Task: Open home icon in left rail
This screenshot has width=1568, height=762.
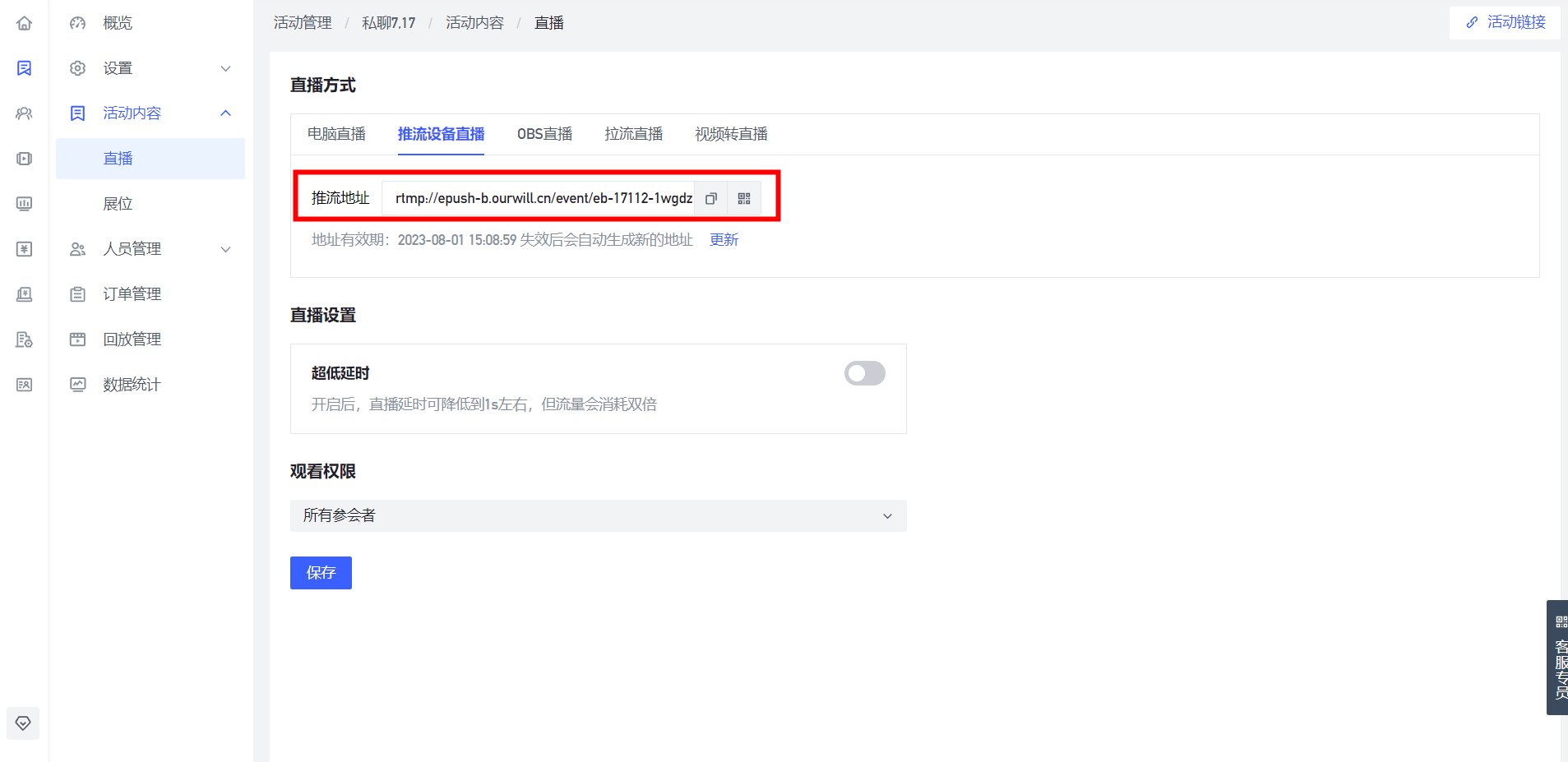Action: point(24,23)
